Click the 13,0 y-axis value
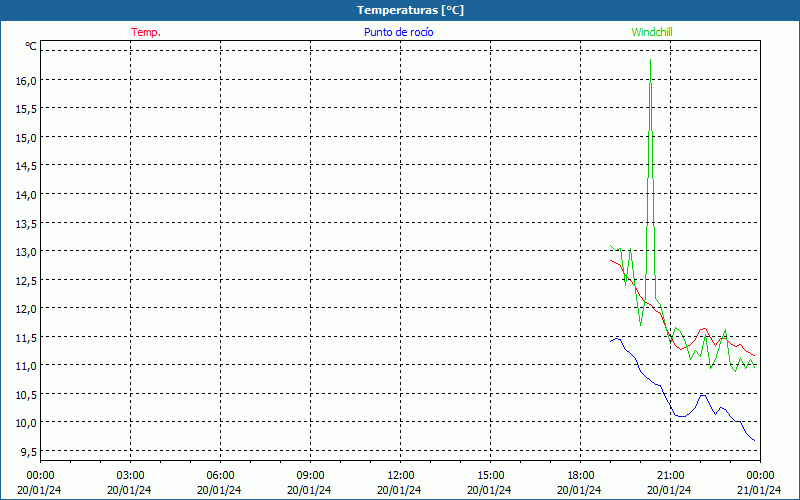The image size is (800, 500). pos(26,252)
